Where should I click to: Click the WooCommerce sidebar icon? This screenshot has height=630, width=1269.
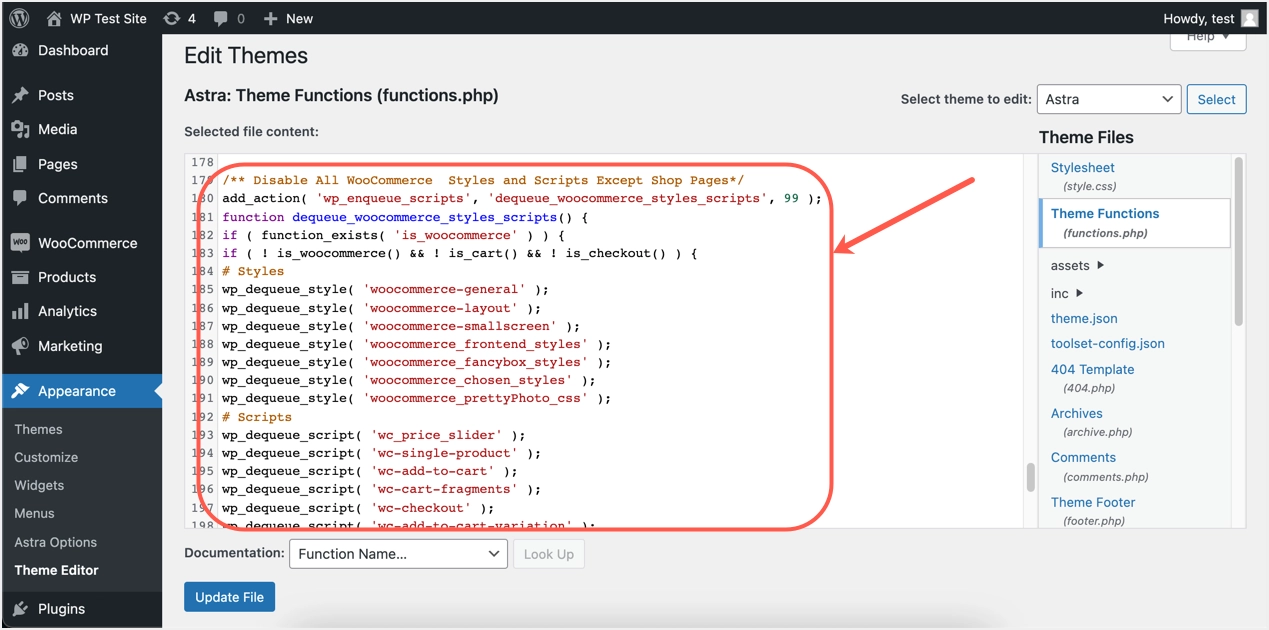(20, 243)
